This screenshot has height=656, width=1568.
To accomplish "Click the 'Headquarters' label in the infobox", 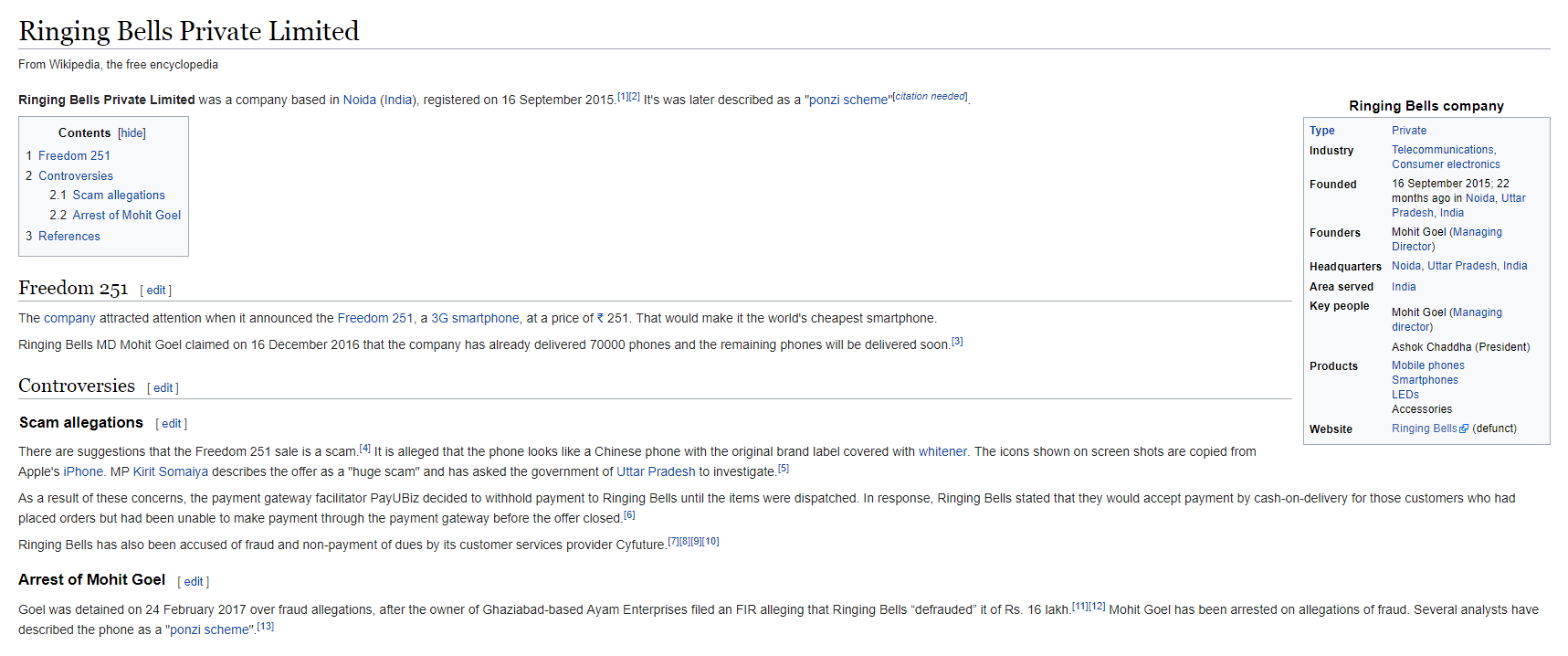I will [x=1345, y=268].
